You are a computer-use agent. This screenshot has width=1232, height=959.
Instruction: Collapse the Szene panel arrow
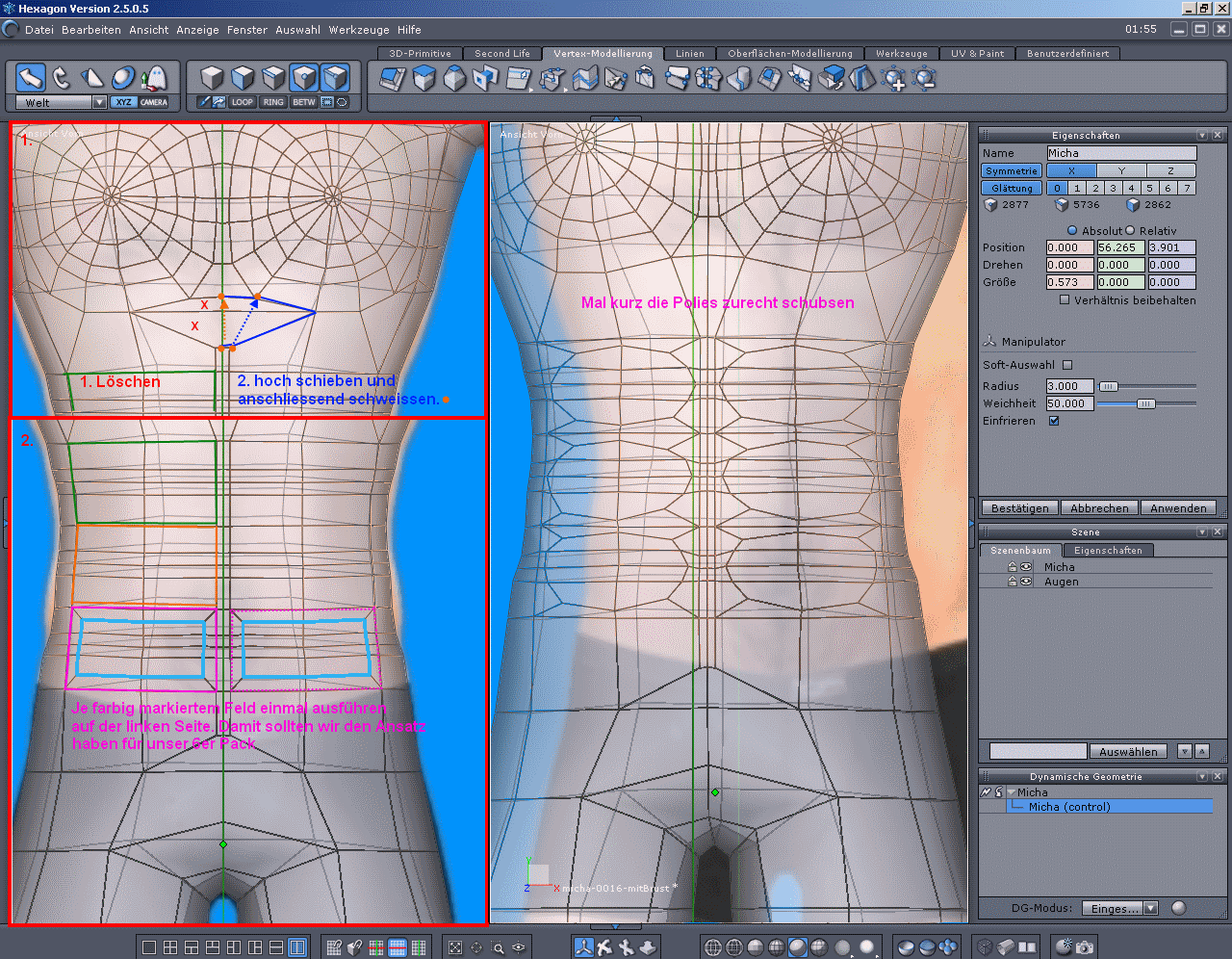pyautogui.click(x=1202, y=532)
